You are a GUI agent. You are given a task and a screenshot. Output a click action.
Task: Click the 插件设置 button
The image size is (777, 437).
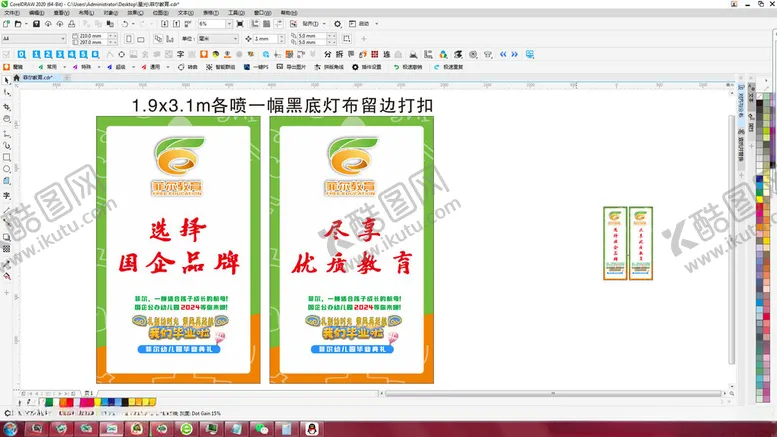pyautogui.click(x=367, y=67)
